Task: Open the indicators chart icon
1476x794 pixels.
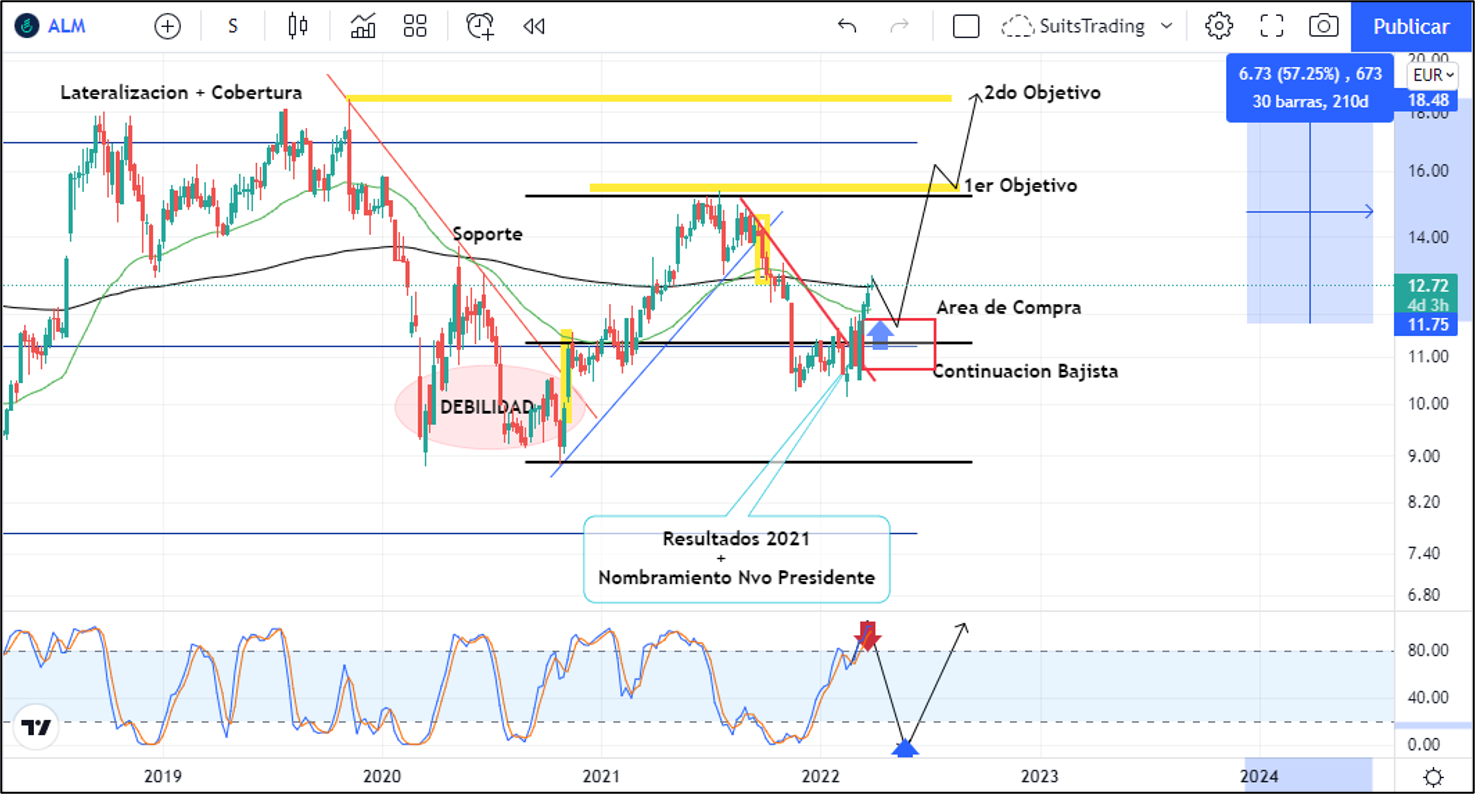Action: [363, 27]
